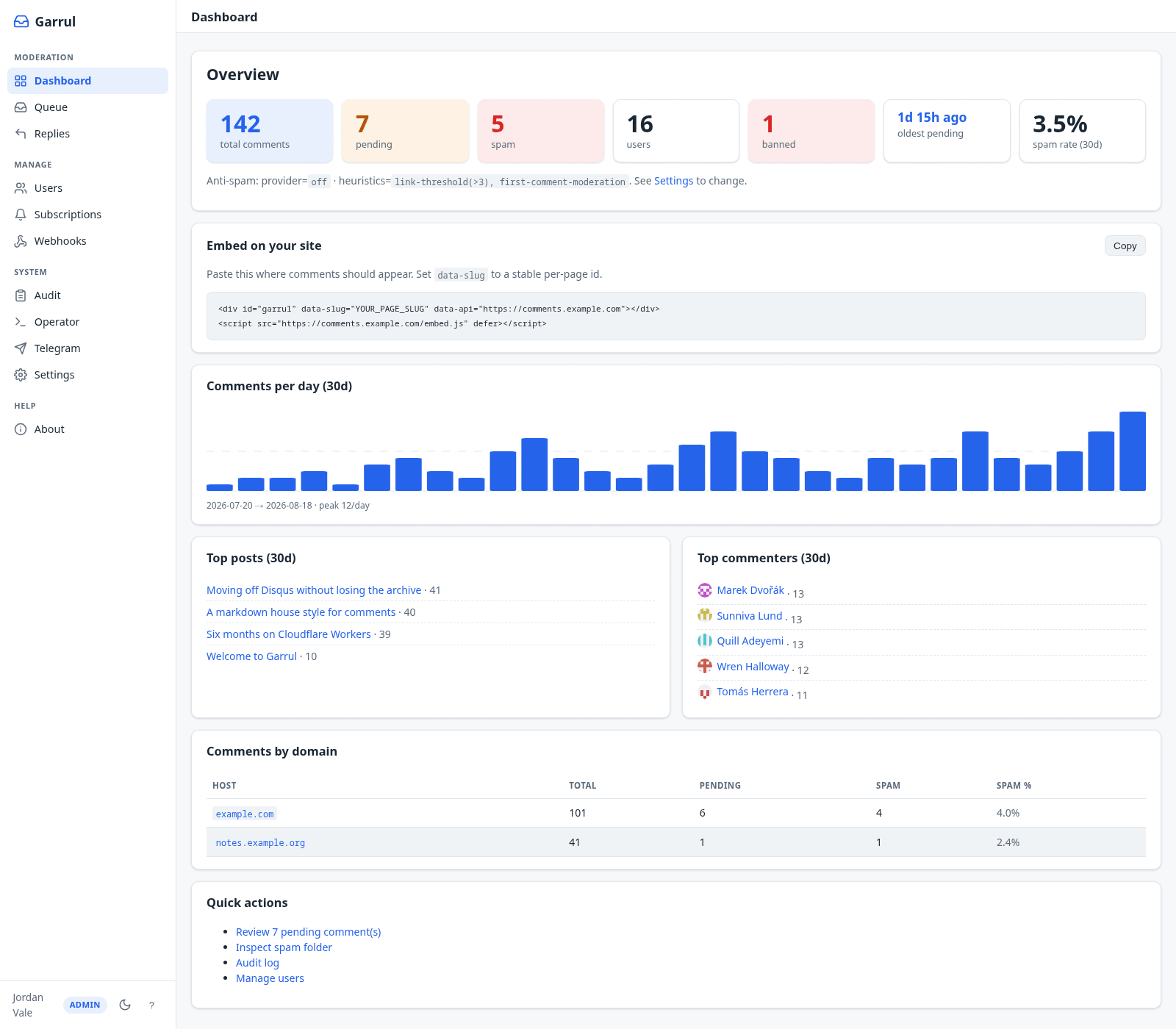Viewport: 1176px width, 1029px height.
Task: Click the tallest bar in chart
Action: pos(1133,451)
